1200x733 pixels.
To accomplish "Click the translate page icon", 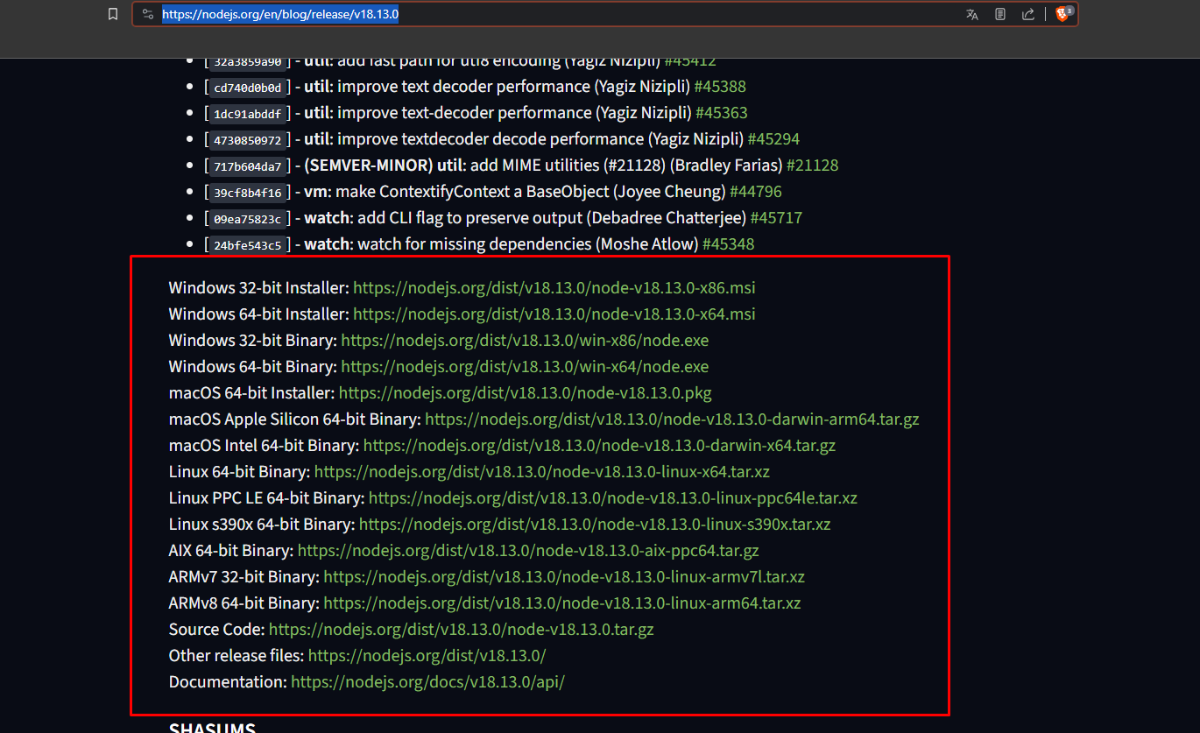I will point(972,14).
